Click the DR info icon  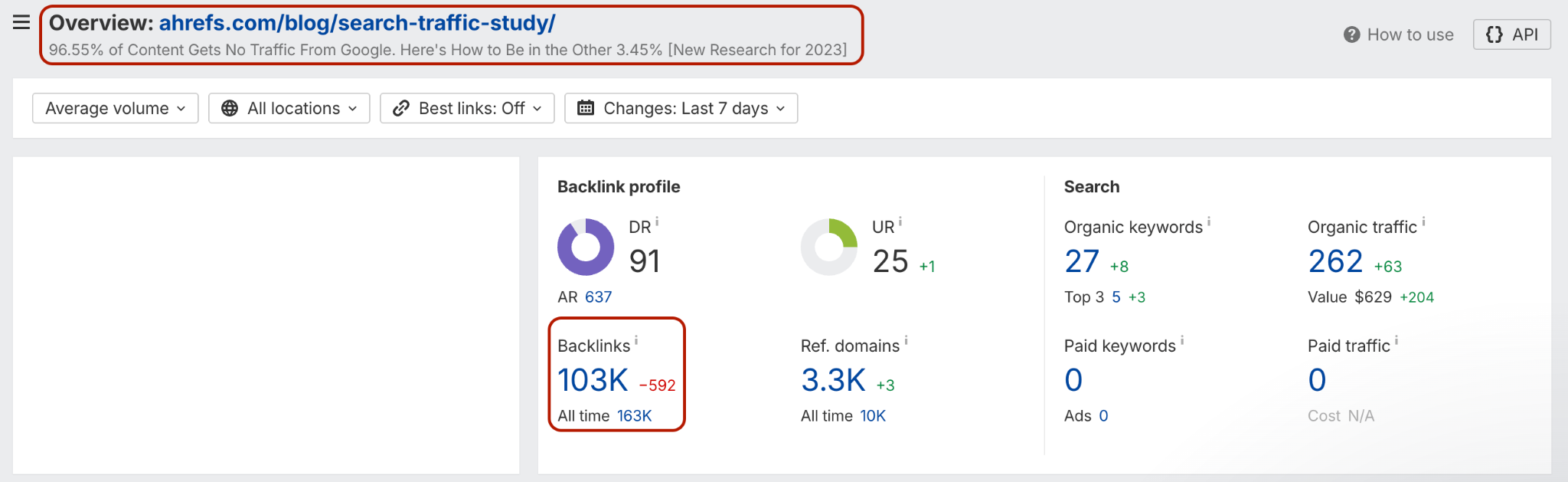657,221
